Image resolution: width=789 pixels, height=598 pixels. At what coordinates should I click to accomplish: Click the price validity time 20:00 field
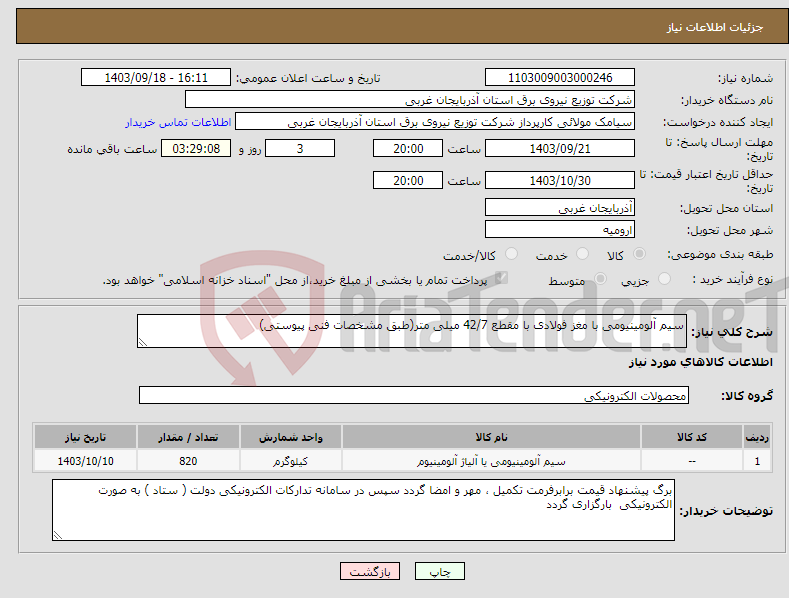tap(408, 180)
